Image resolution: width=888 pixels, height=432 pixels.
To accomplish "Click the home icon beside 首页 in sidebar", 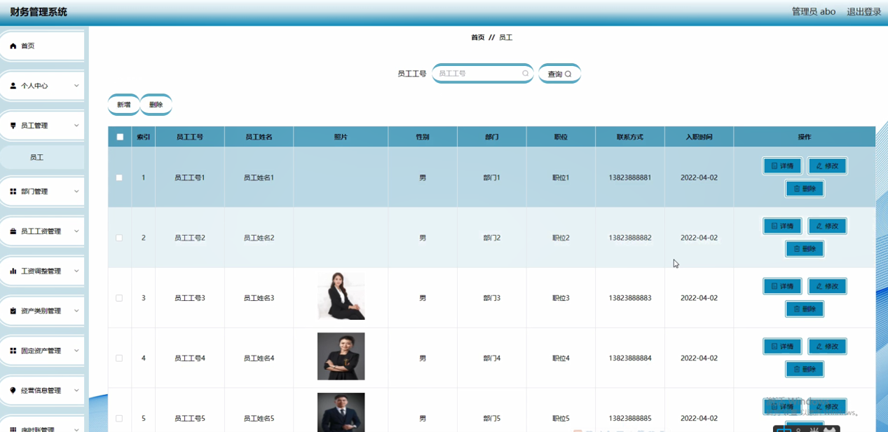I will point(13,46).
